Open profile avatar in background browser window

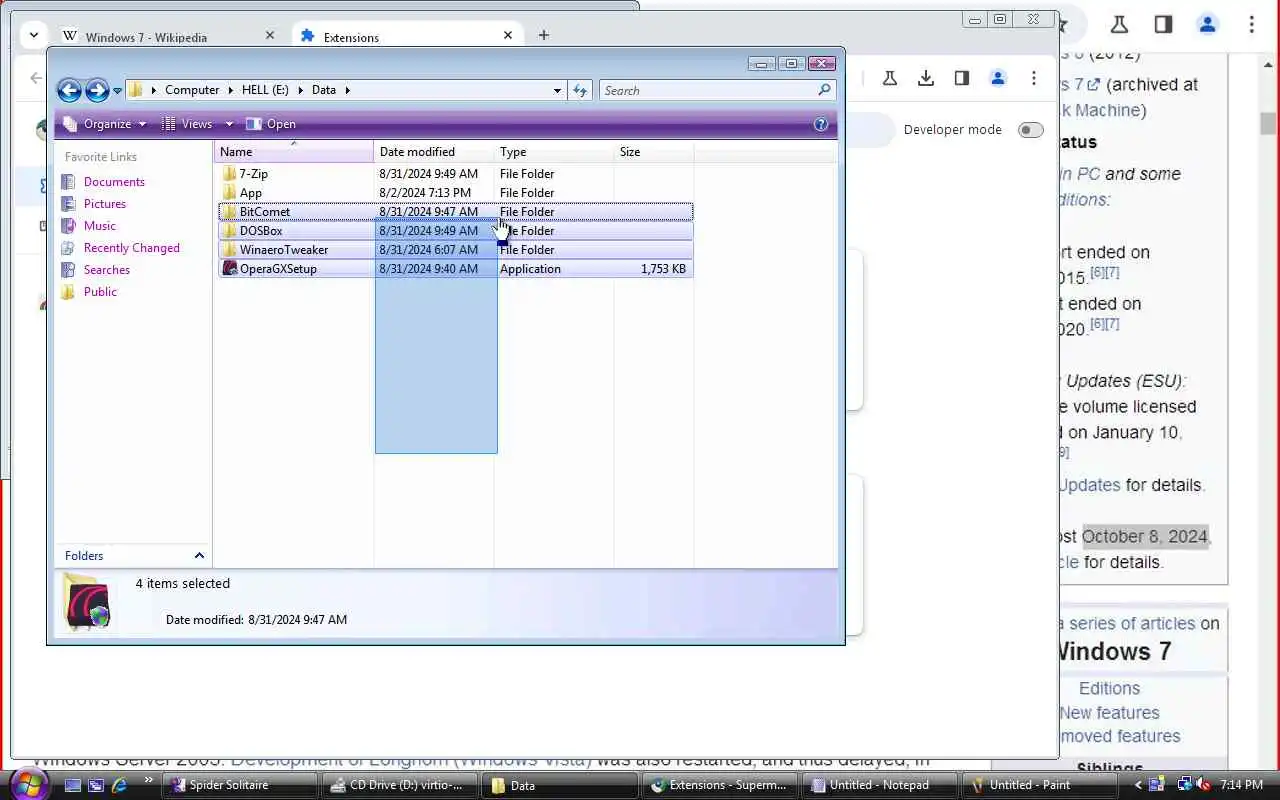click(x=1207, y=25)
